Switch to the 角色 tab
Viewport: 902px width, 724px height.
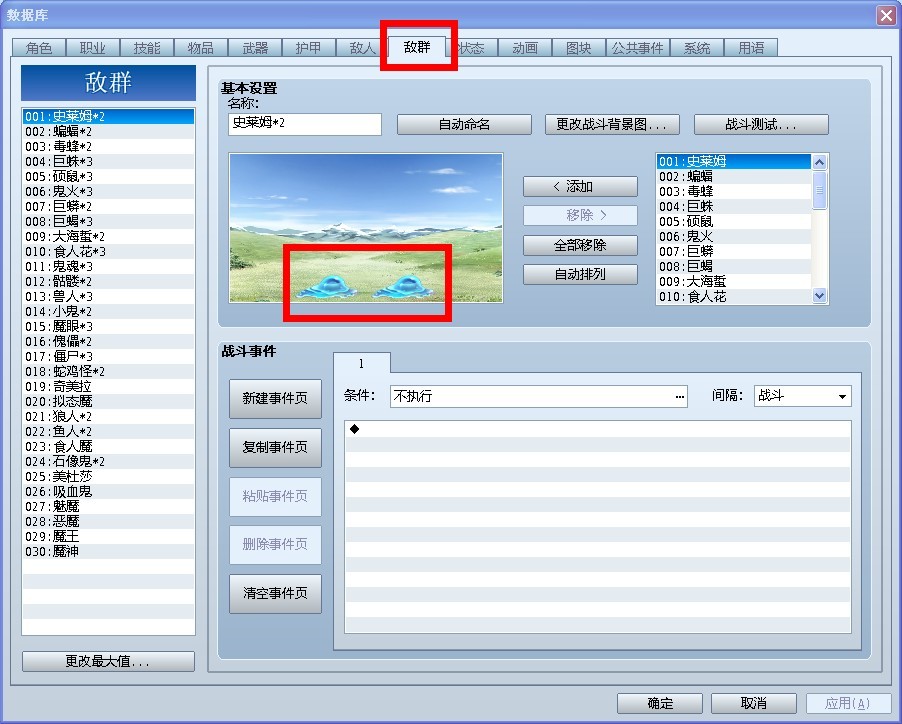pos(39,48)
